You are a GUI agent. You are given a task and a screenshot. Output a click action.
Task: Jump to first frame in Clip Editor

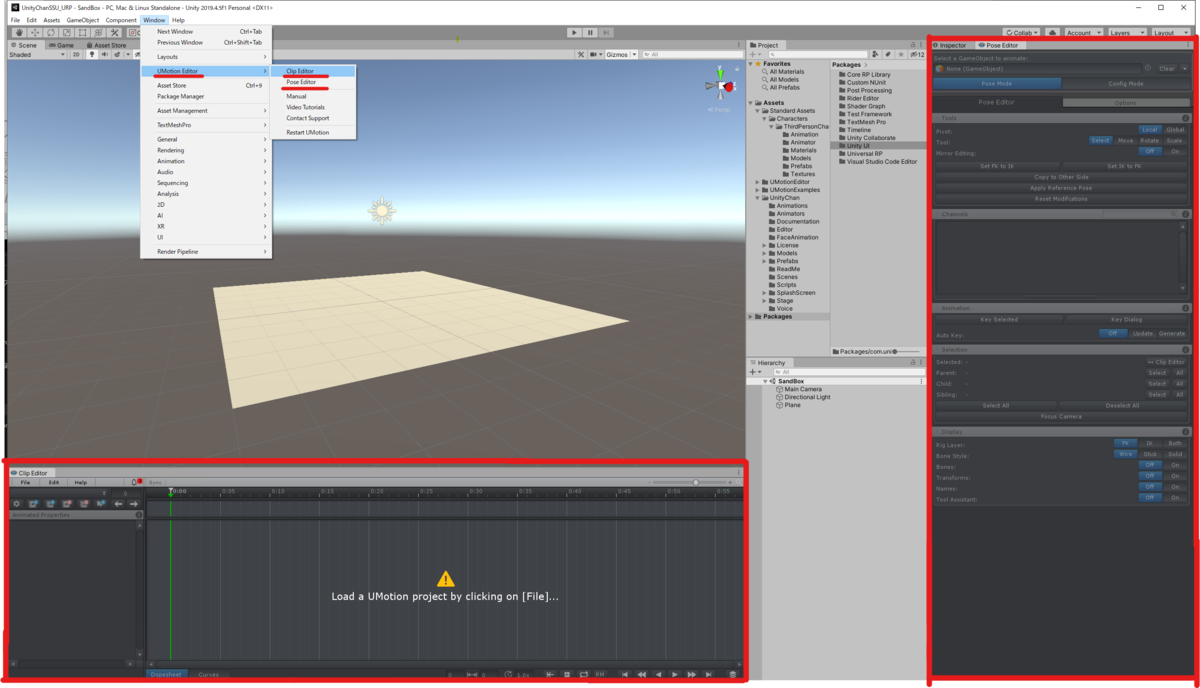pyautogui.click(x=625, y=675)
